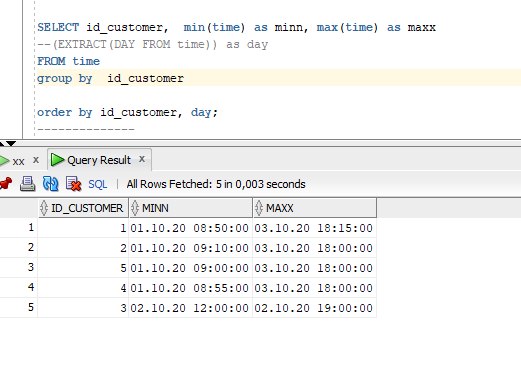
Task: Show the SQL statement link
Action: (97, 184)
